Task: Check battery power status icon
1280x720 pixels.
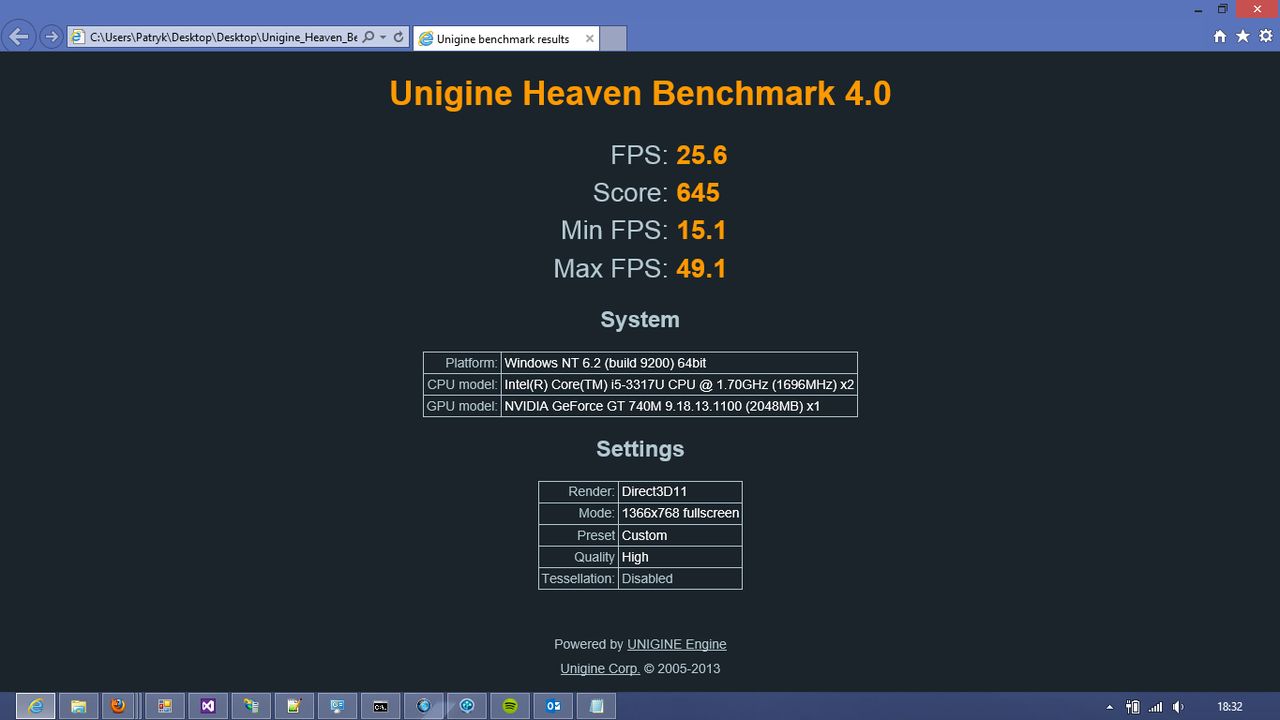Action: [x=1132, y=707]
